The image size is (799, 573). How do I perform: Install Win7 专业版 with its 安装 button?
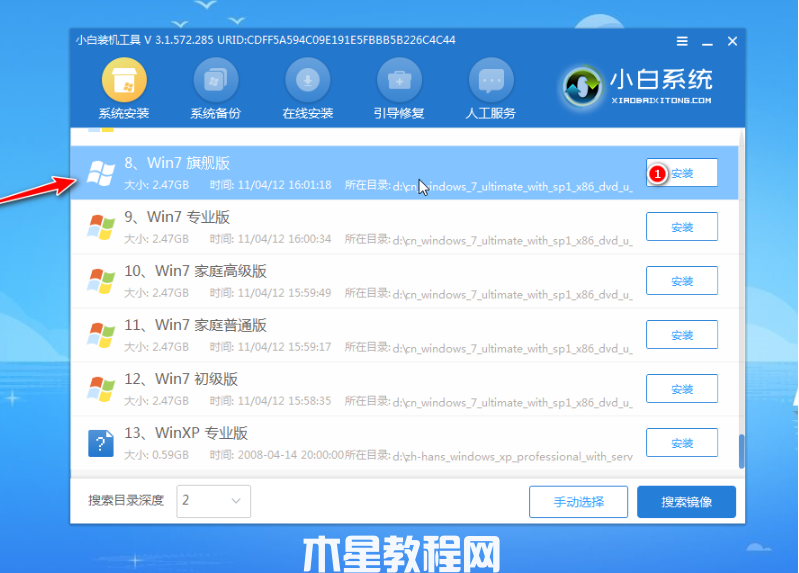click(x=682, y=227)
